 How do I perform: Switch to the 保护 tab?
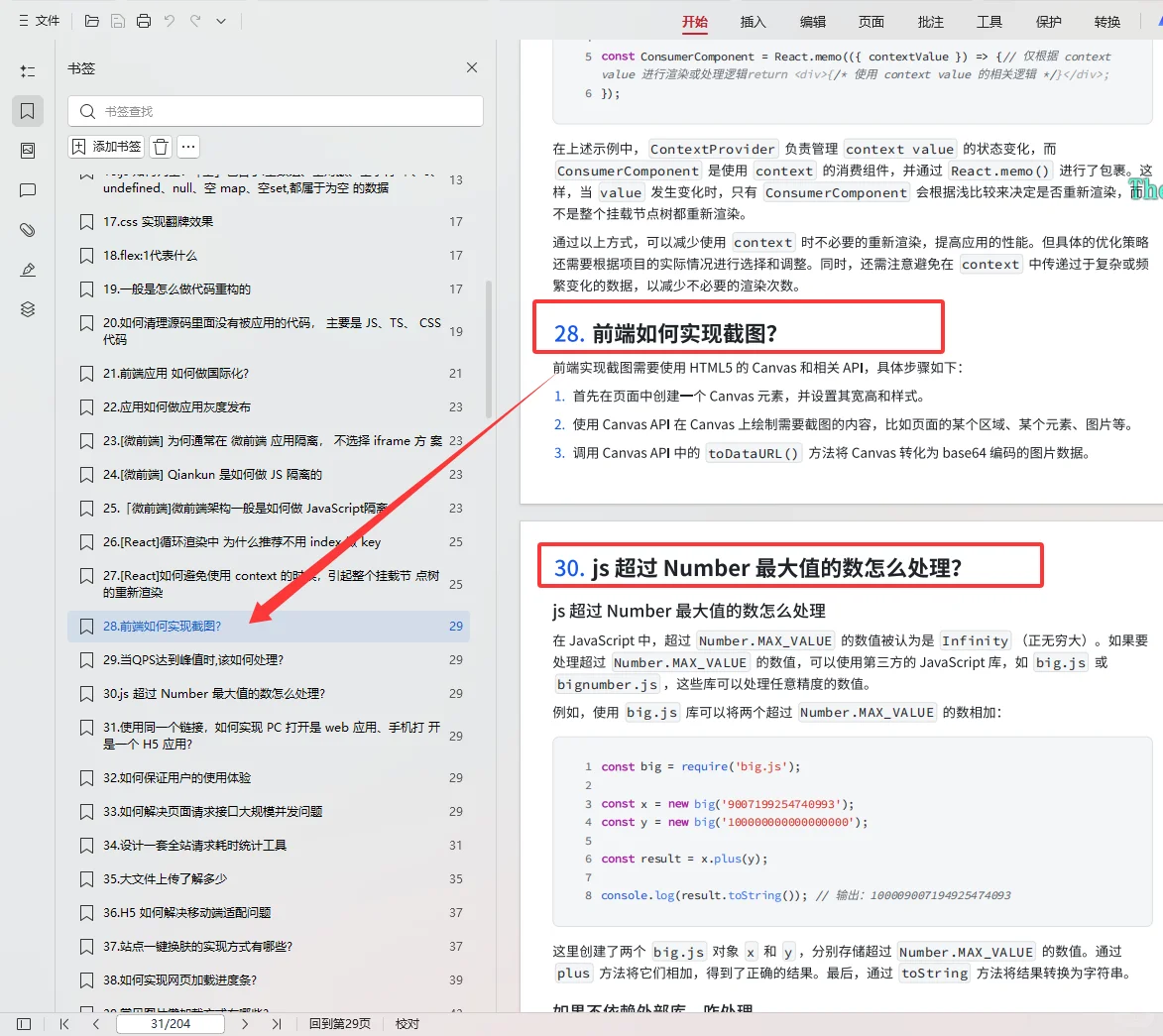click(x=1048, y=22)
